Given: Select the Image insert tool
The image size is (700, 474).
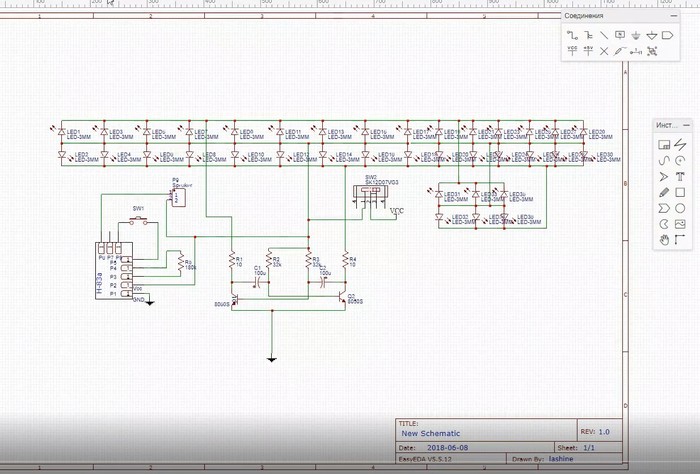Looking at the screenshot, I should point(680,224).
